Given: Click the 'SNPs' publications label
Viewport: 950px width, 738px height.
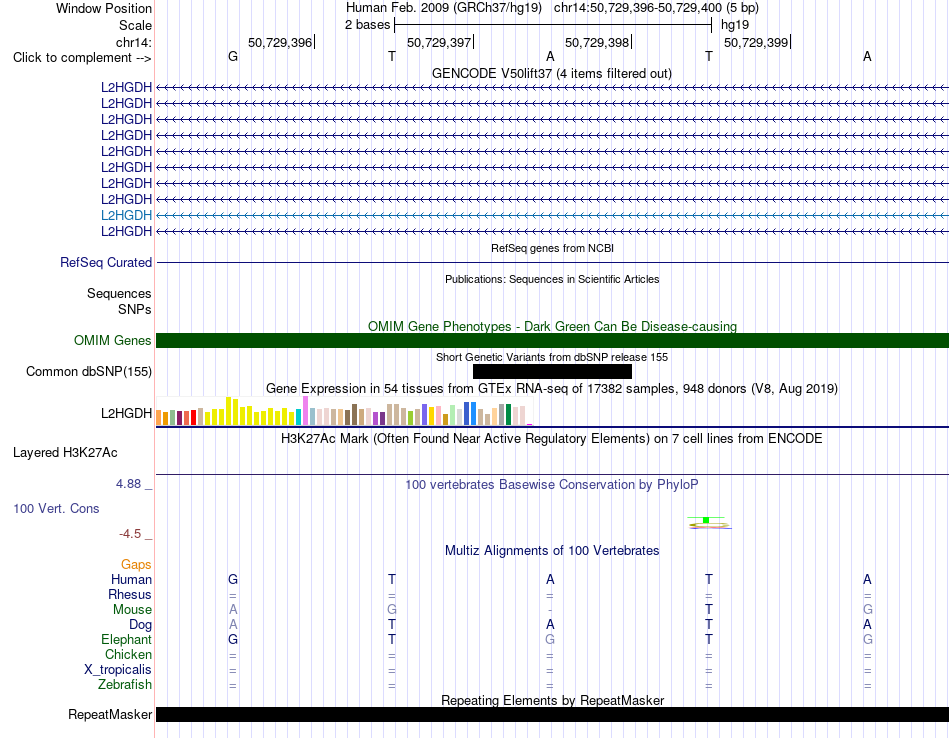Looking at the screenshot, I should pos(135,309).
